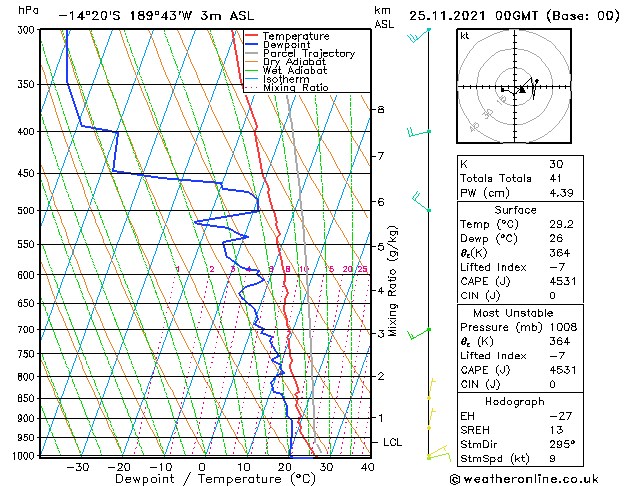Select the Parcel Trajectory legend entry
The image size is (629, 486).
point(309,53)
